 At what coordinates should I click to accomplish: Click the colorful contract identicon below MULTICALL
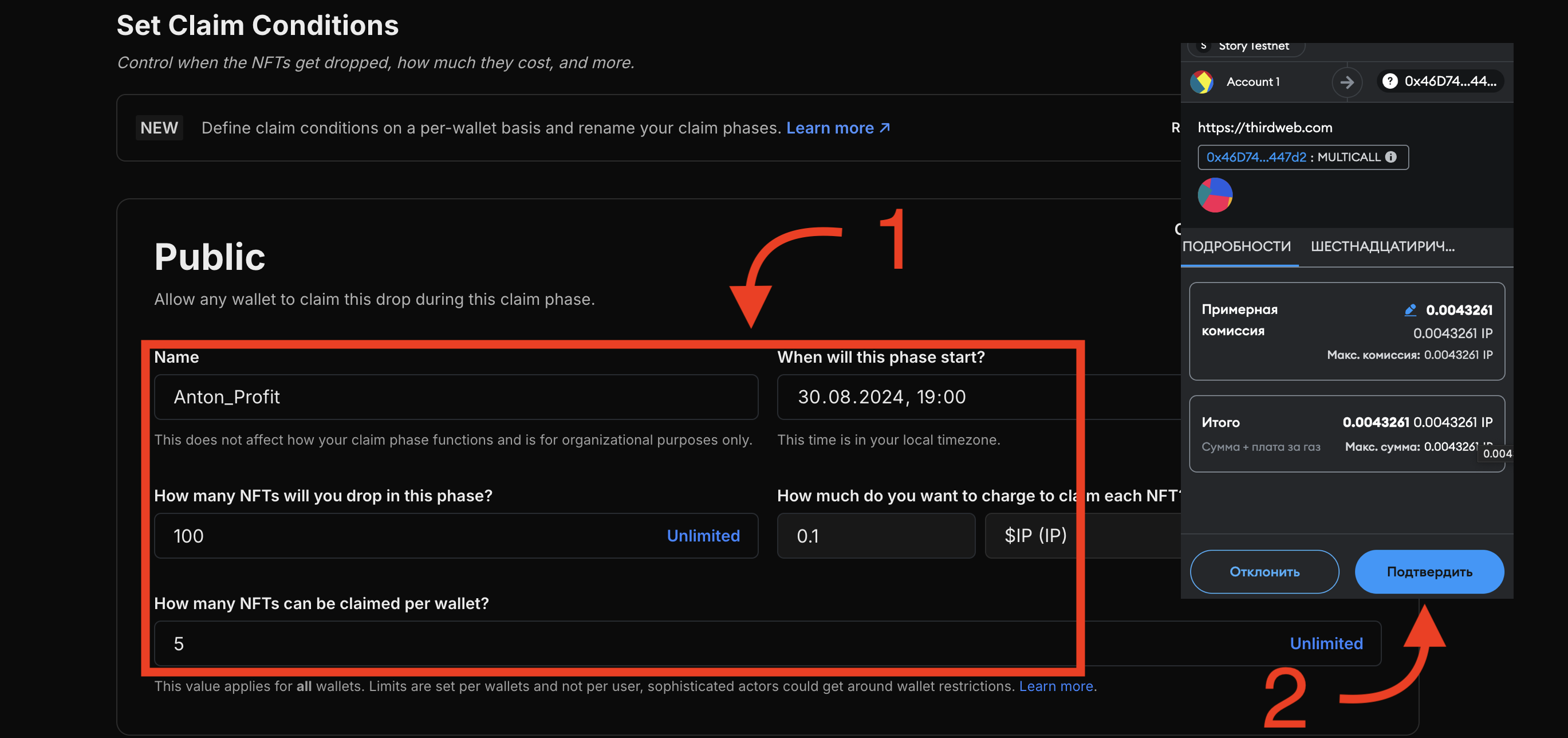click(1215, 195)
